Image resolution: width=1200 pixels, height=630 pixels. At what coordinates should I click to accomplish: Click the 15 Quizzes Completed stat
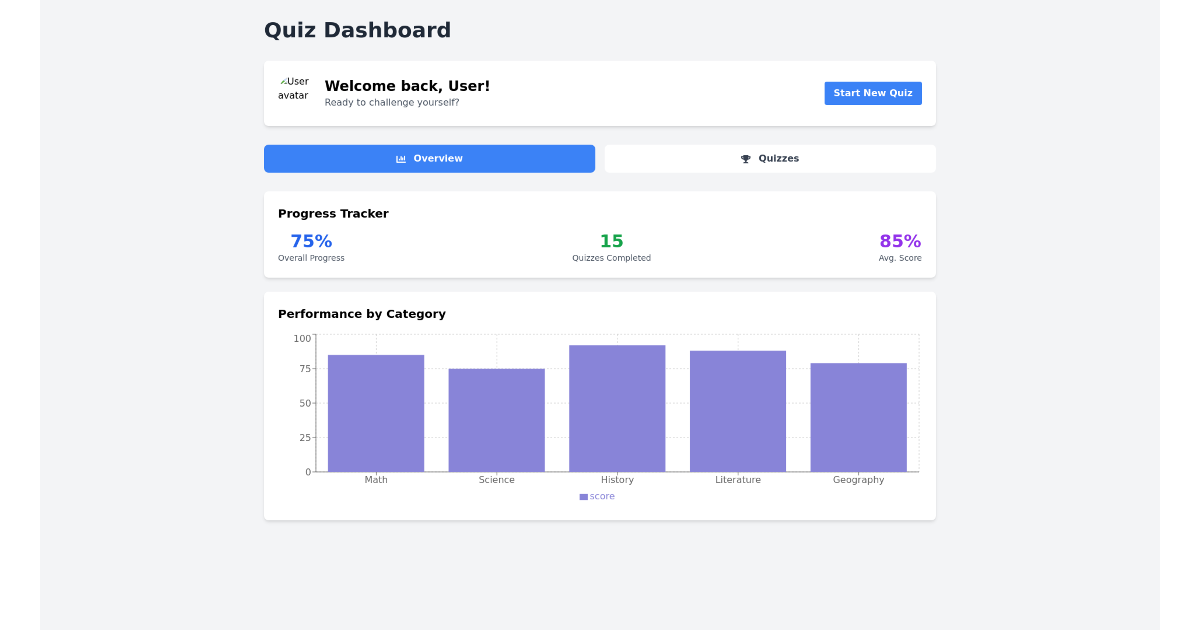pyautogui.click(x=611, y=241)
